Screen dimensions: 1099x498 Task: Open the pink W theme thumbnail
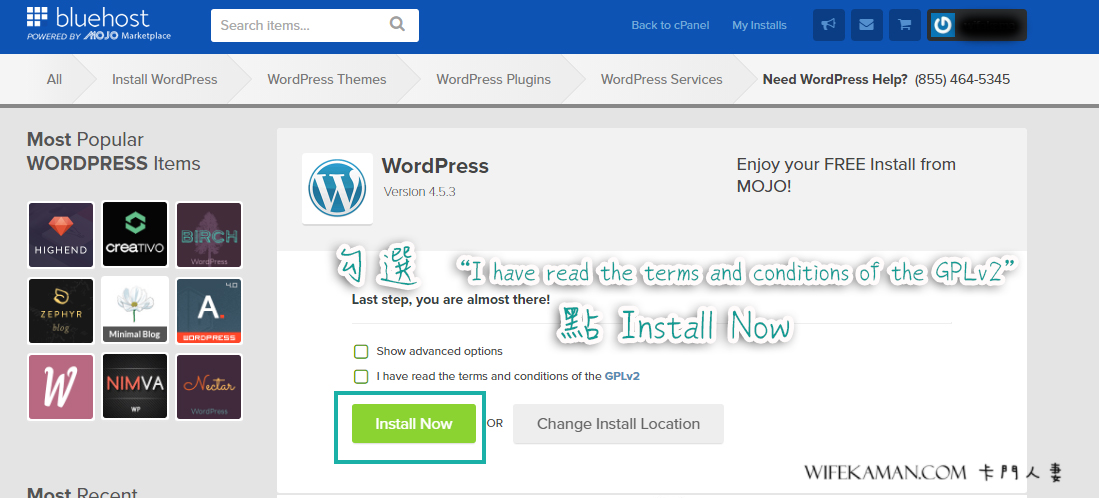[x=61, y=387]
